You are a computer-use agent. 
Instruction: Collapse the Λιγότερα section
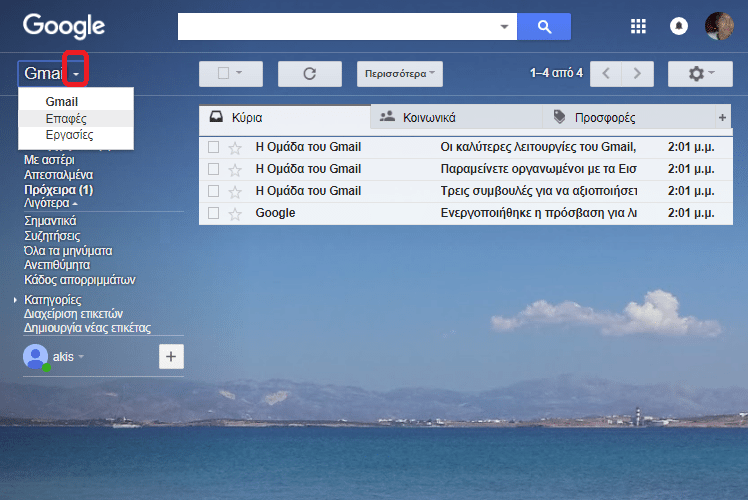(x=51, y=203)
